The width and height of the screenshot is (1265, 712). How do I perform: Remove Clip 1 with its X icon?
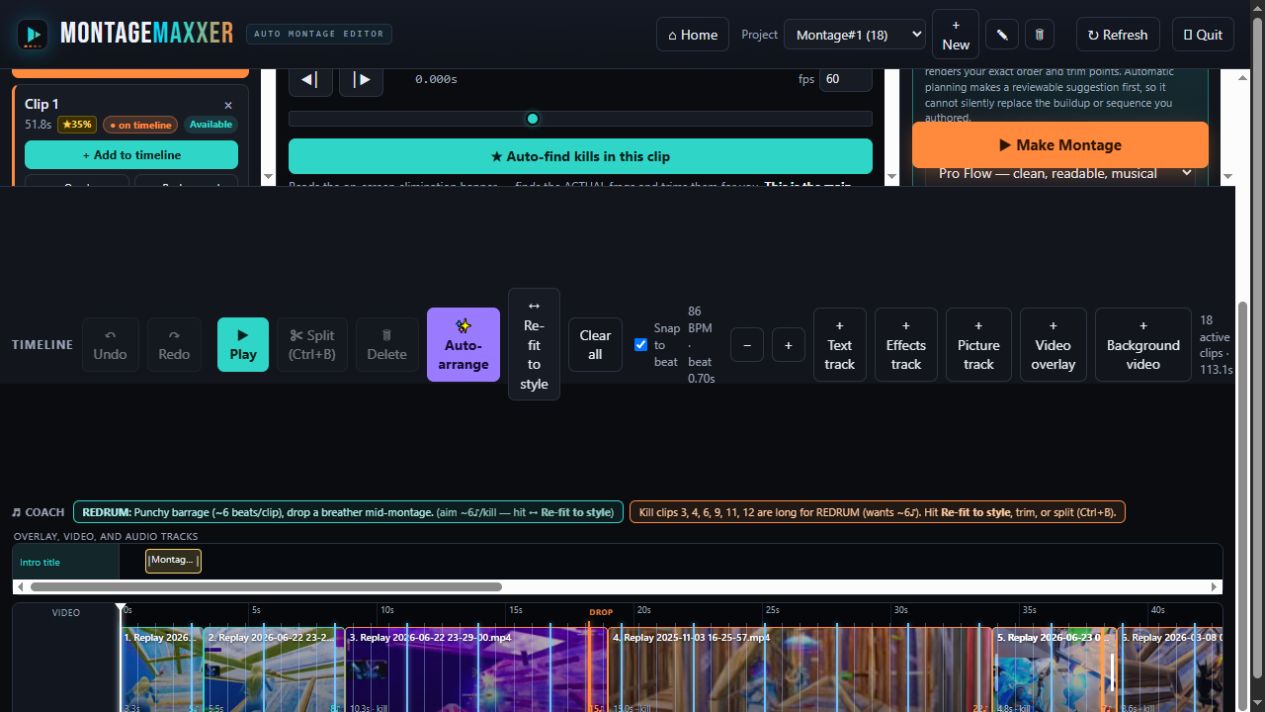click(228, 105)
